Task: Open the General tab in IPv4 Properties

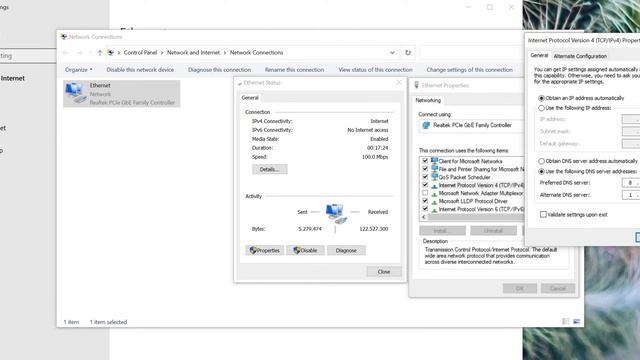Action: 539,55
